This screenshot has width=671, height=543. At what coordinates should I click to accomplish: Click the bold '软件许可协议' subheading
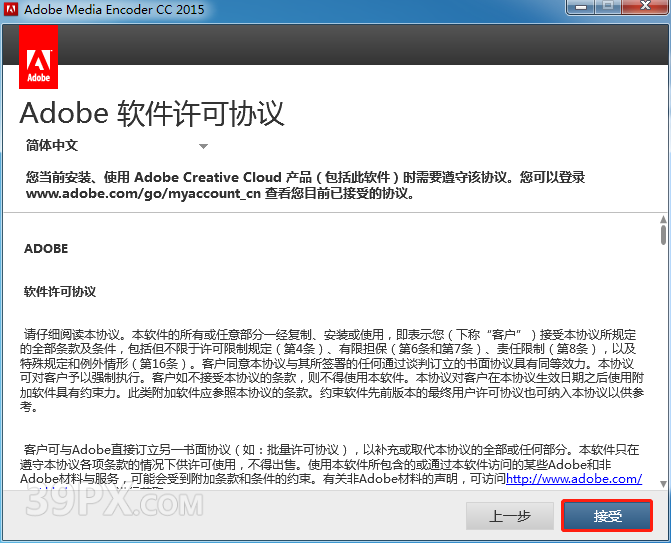click(x=60, y=292)
